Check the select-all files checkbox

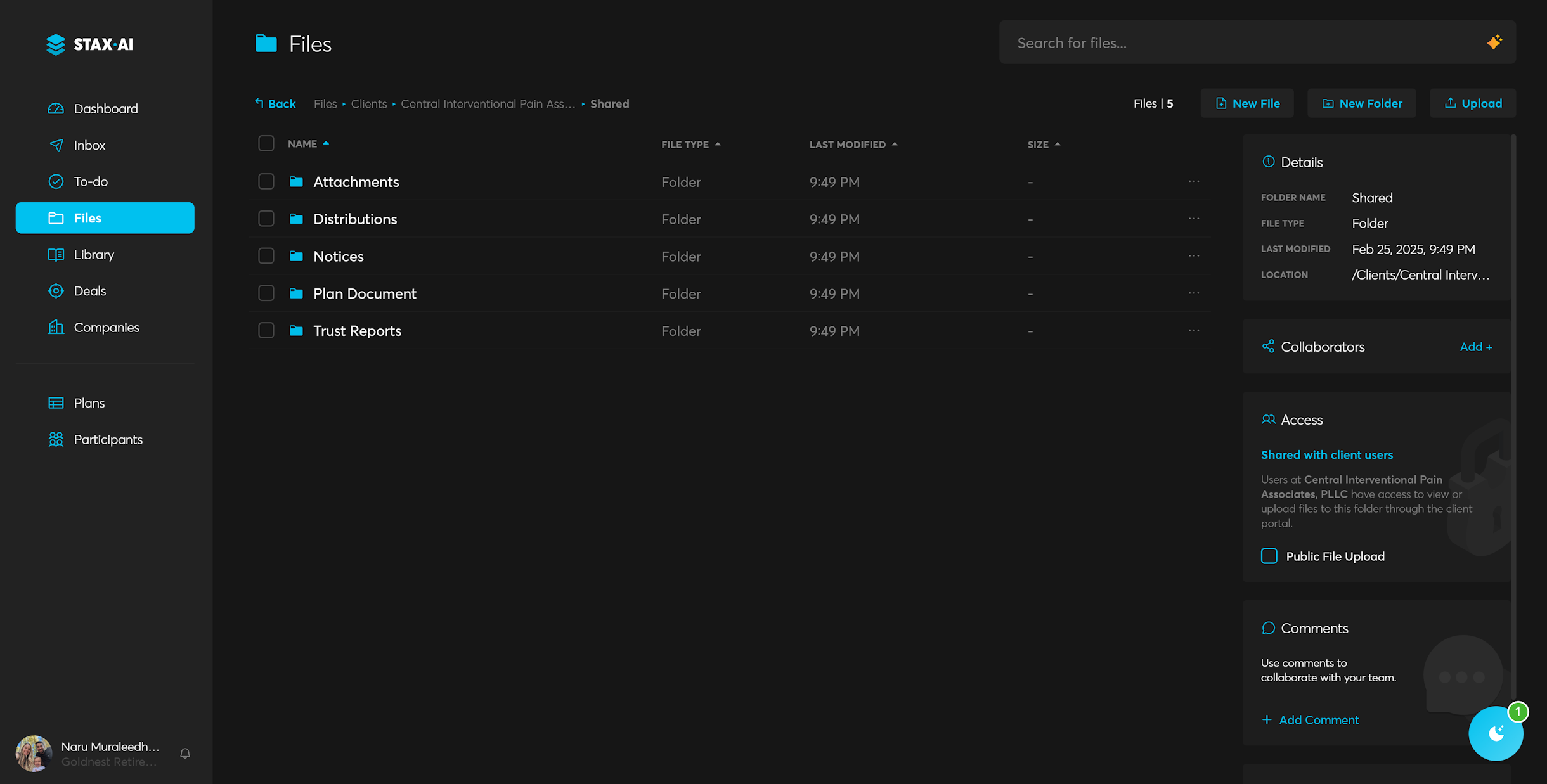[266, 143]
